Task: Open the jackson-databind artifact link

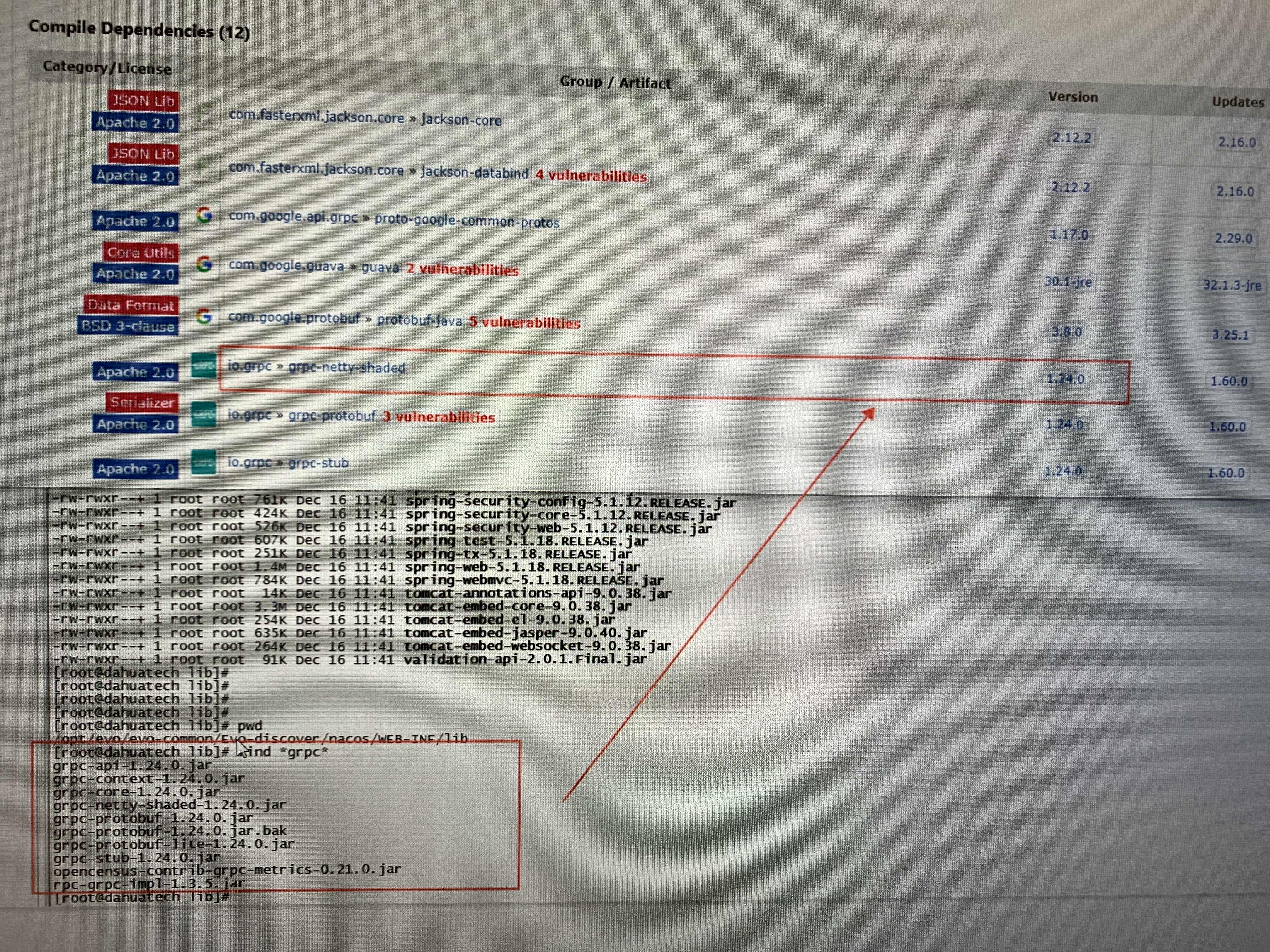Action: pyautogui.click(x=474, y=172)
